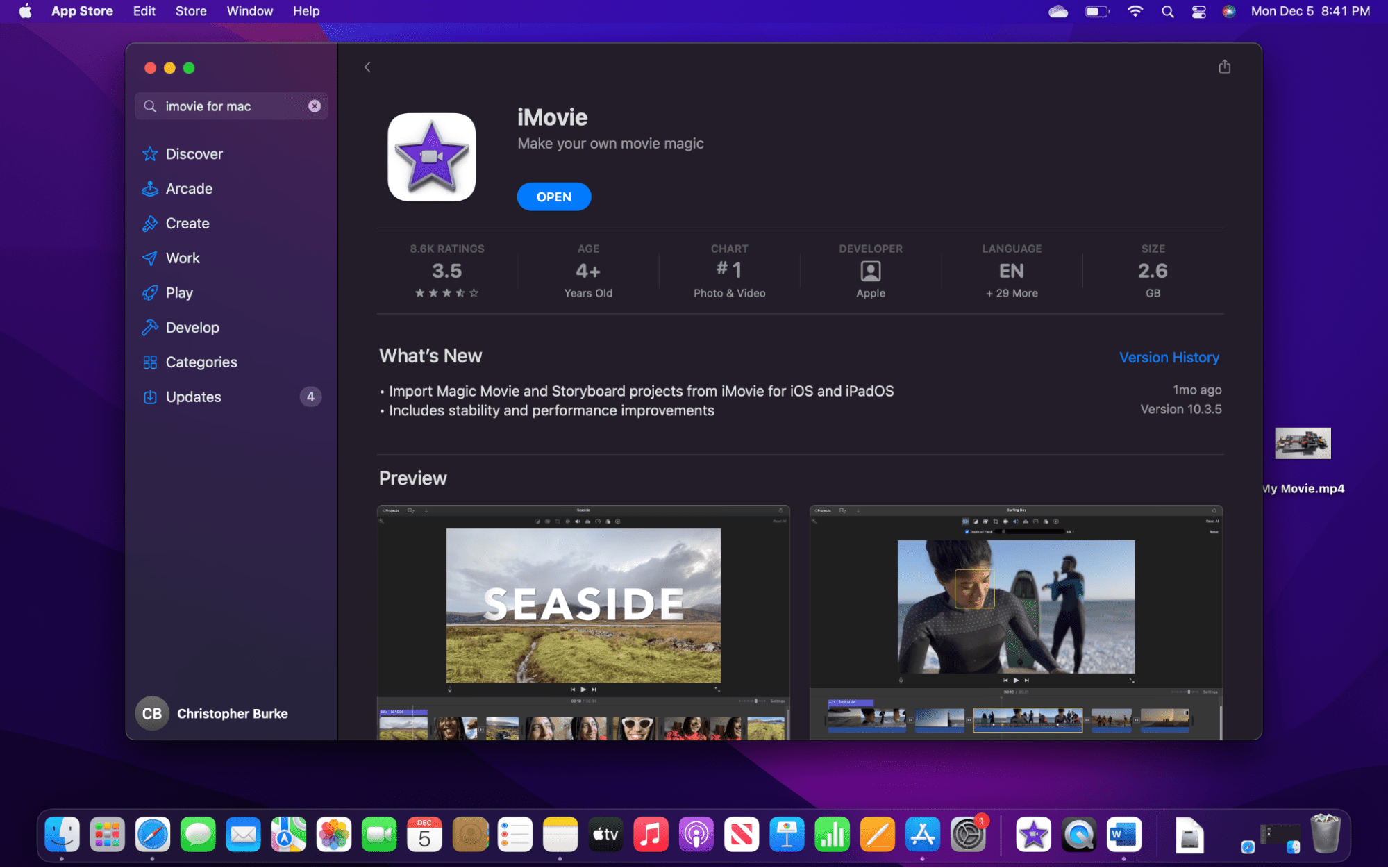Click the language EN +29 More info
Viewport: 1388px width, 868px height.
pyautogui.click(x=1012, y=272)
